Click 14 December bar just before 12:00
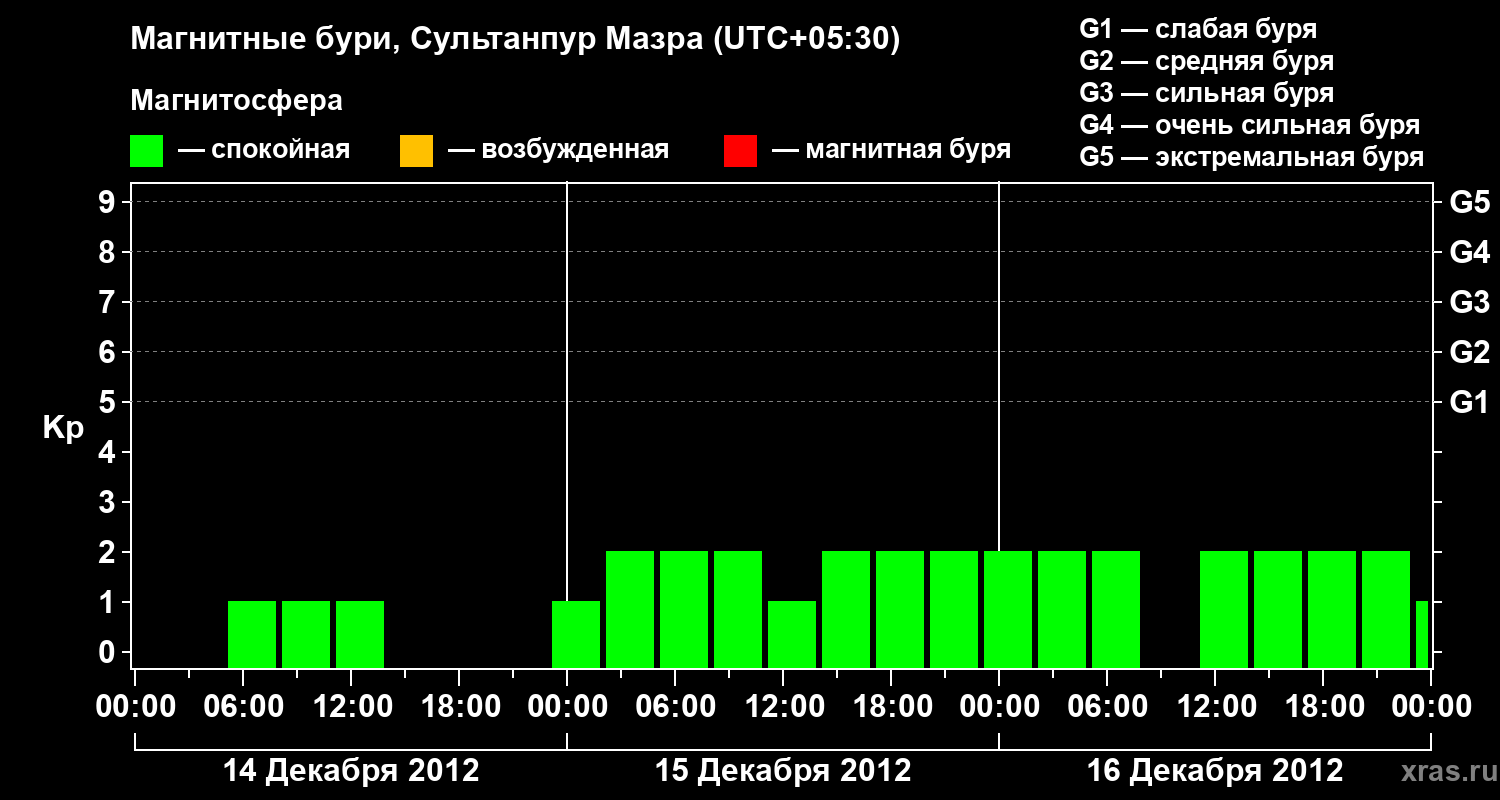Viewport: 1500px width, 800px height. point(306,634)
